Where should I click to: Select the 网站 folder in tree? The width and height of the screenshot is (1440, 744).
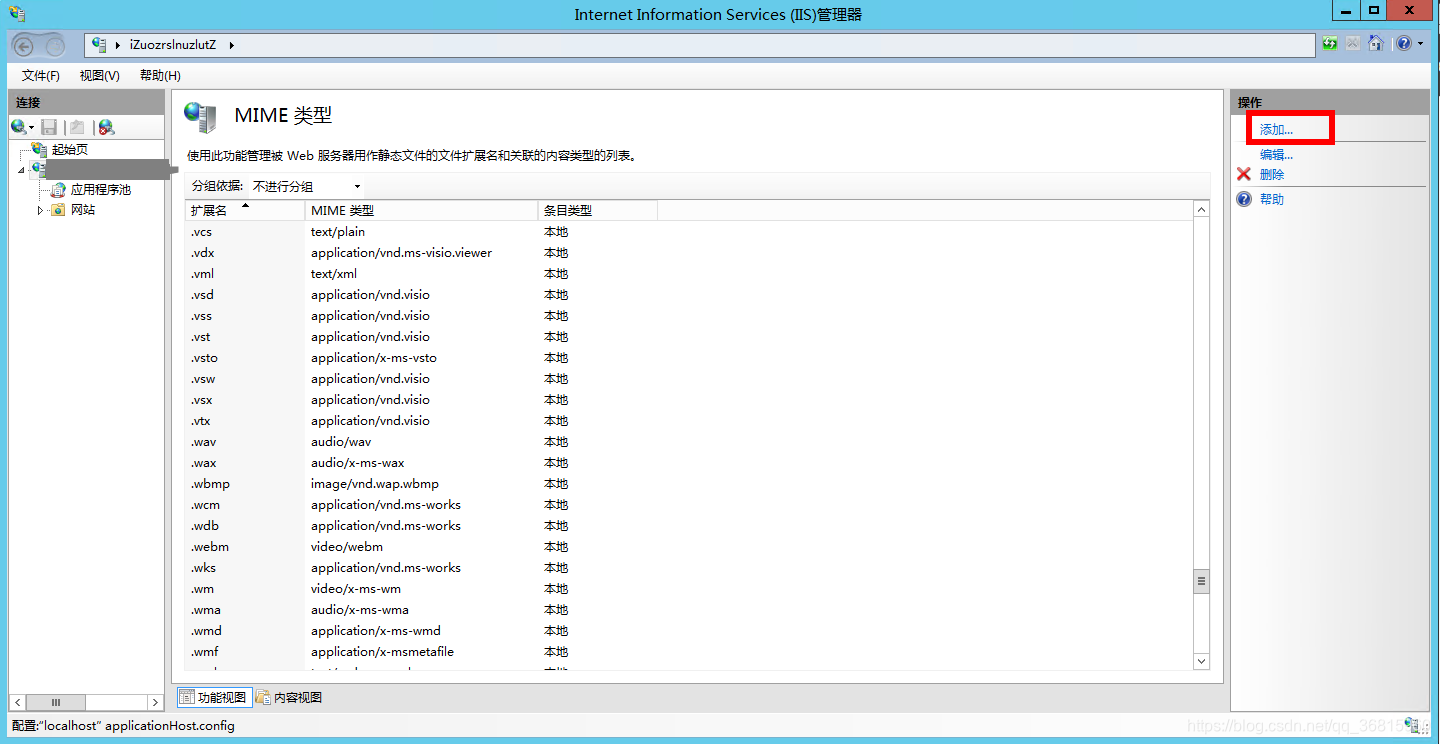click(x=83, y=210)
